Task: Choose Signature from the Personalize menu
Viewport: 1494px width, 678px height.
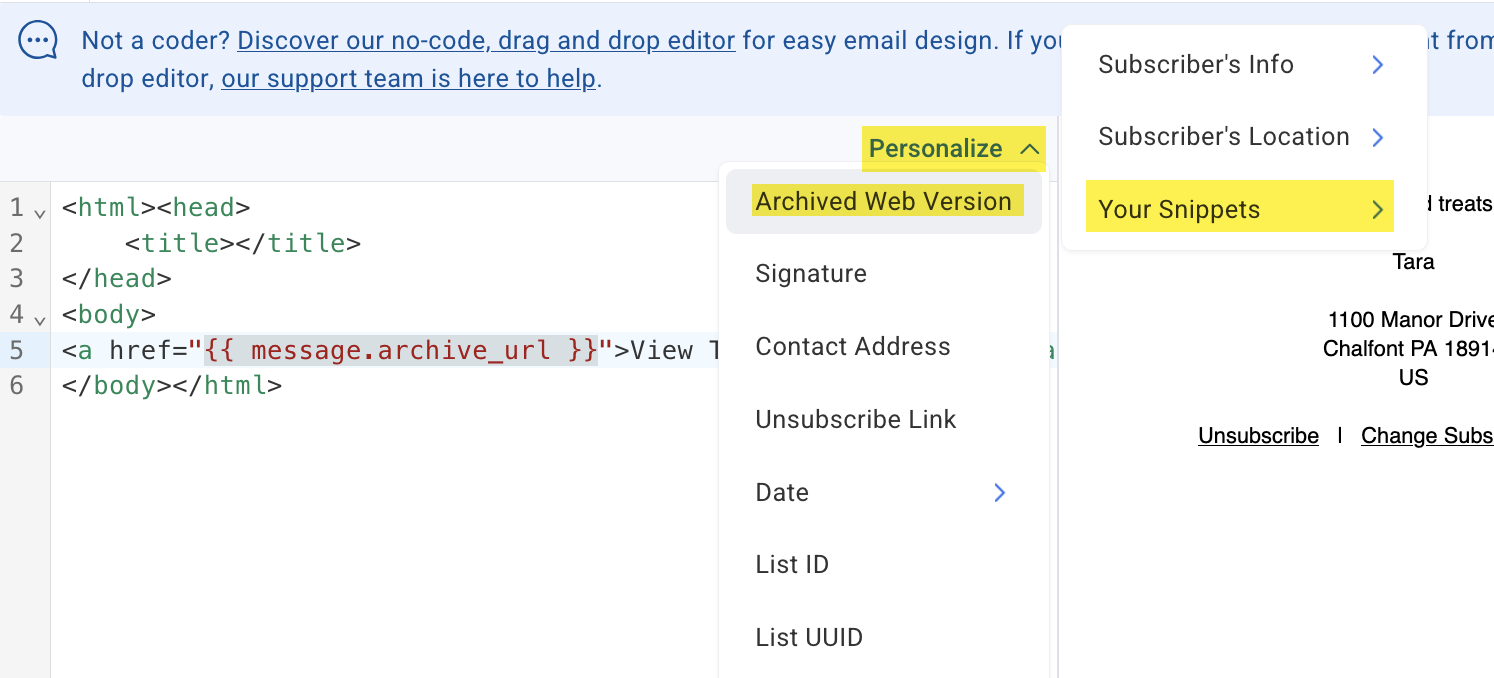Action: point(810,273)
